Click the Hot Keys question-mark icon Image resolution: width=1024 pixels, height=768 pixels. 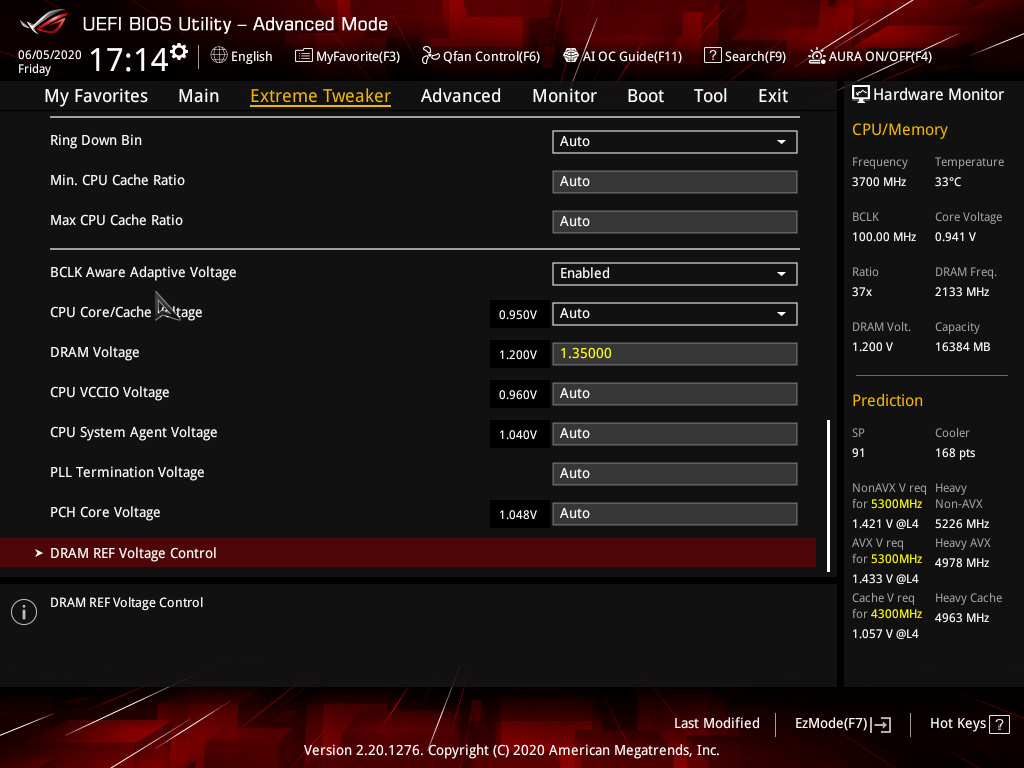999,724
